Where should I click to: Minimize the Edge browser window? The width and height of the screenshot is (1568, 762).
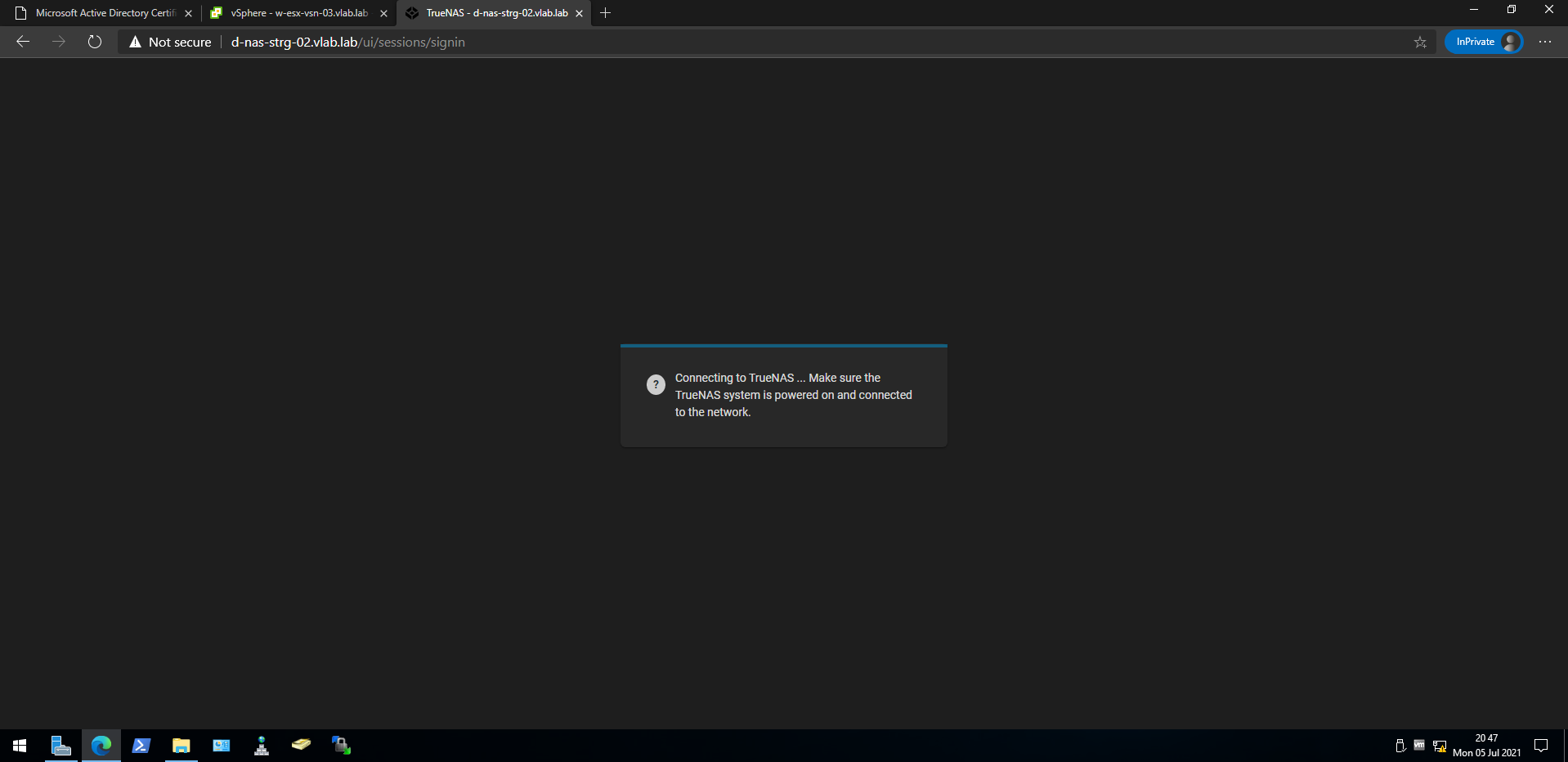point(1474,10)
